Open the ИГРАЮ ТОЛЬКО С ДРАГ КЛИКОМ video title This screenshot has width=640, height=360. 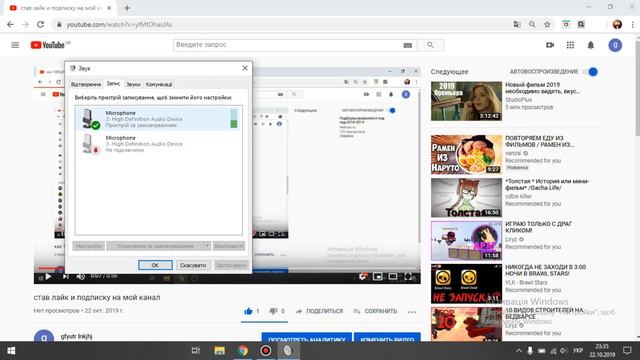pos(539,227)
